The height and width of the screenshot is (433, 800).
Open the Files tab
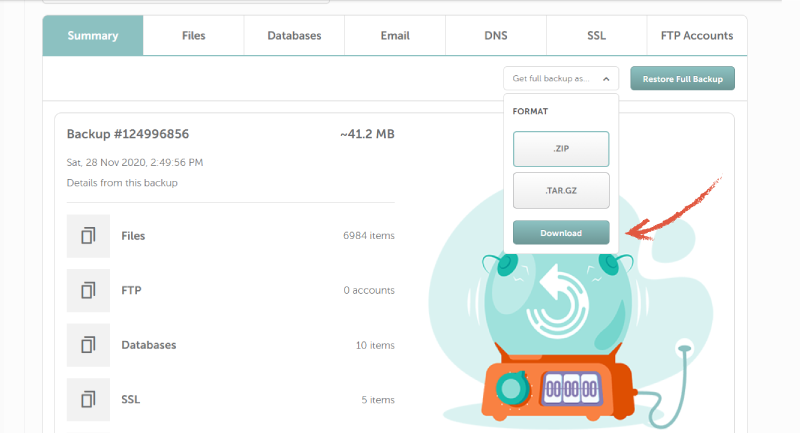point(193,35)
